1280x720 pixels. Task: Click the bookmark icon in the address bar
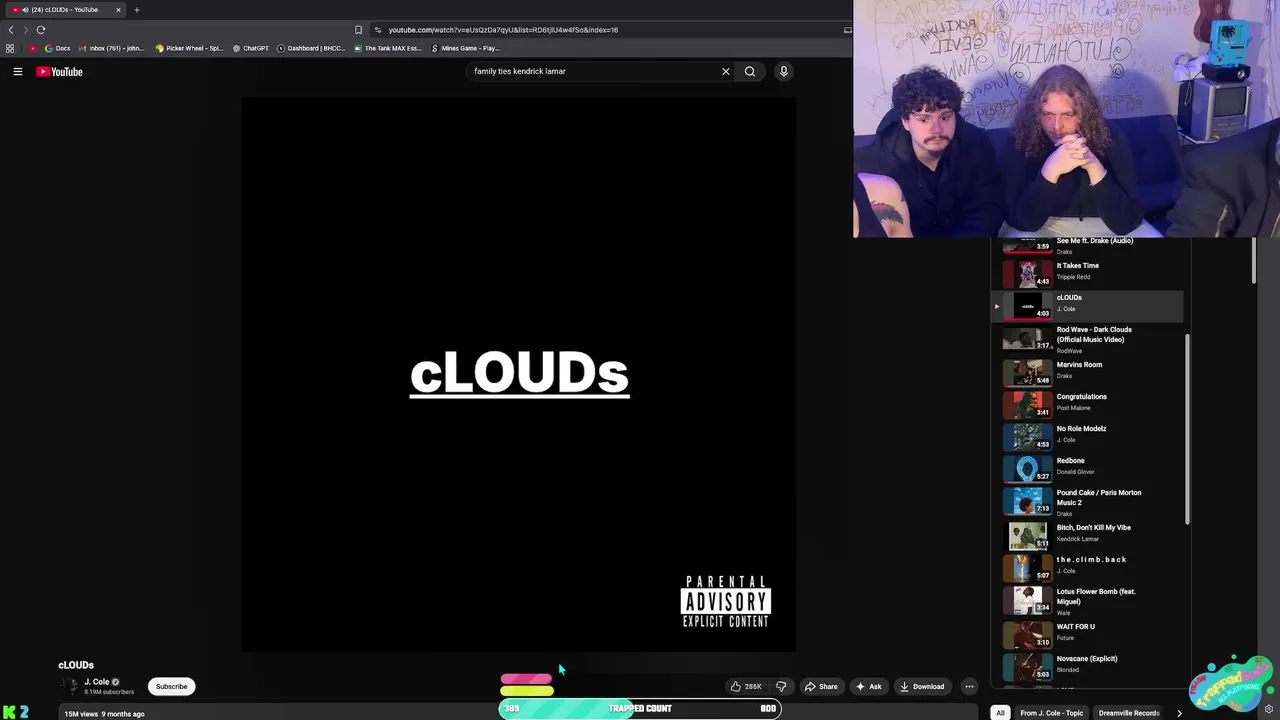(358, 30)
